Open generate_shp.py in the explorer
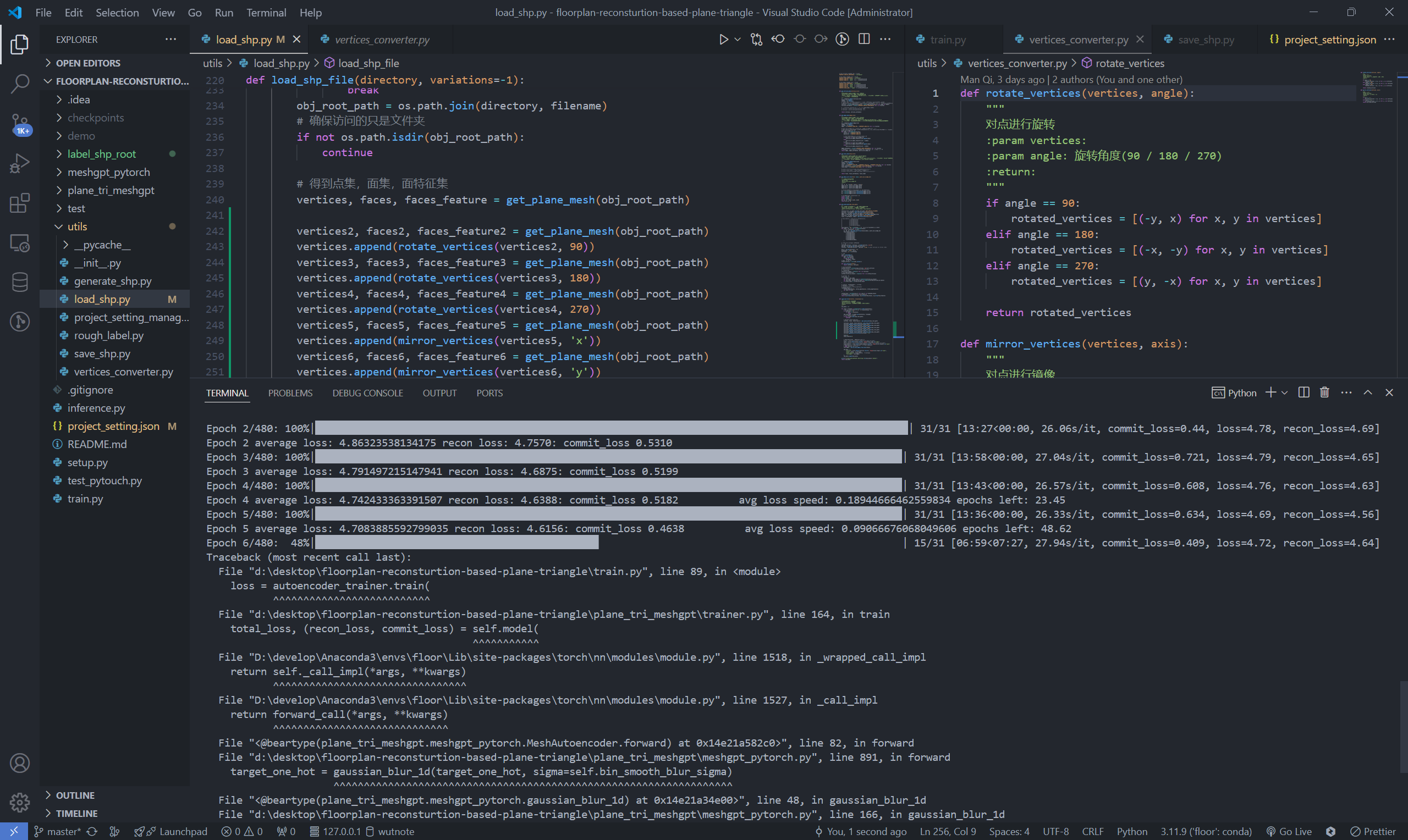Image resolution: width=1408 pixels, height=840 pixels. (112, 281)
